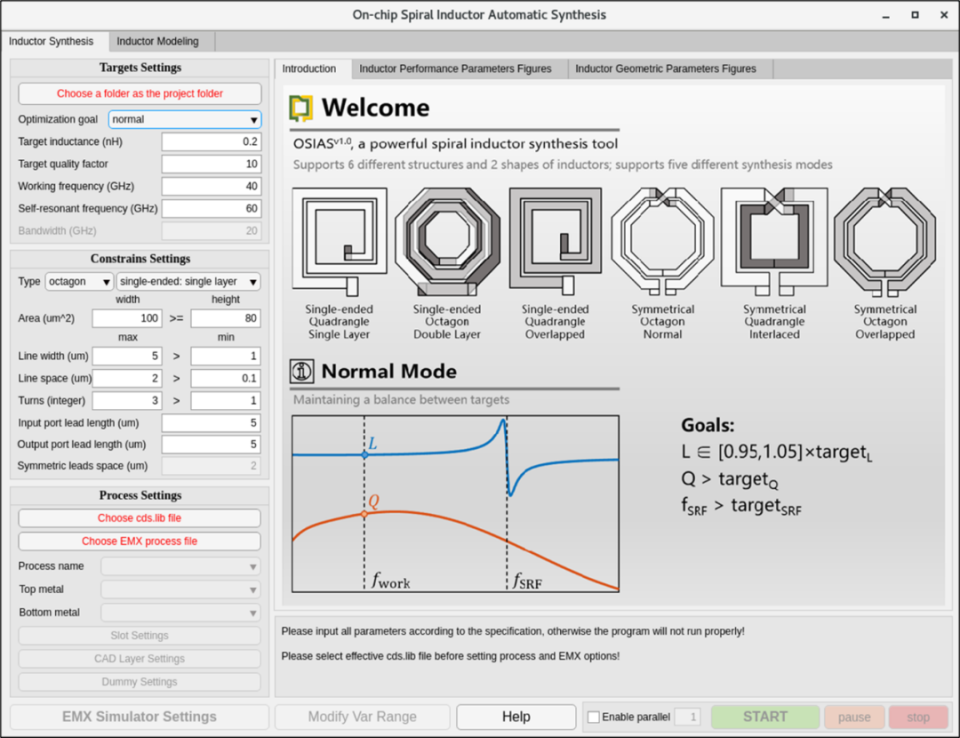Click the Single-ended Quadrangle Single Layer inductor icon
The width and height of the screenshot is (960, 738).
click(338, 243)
